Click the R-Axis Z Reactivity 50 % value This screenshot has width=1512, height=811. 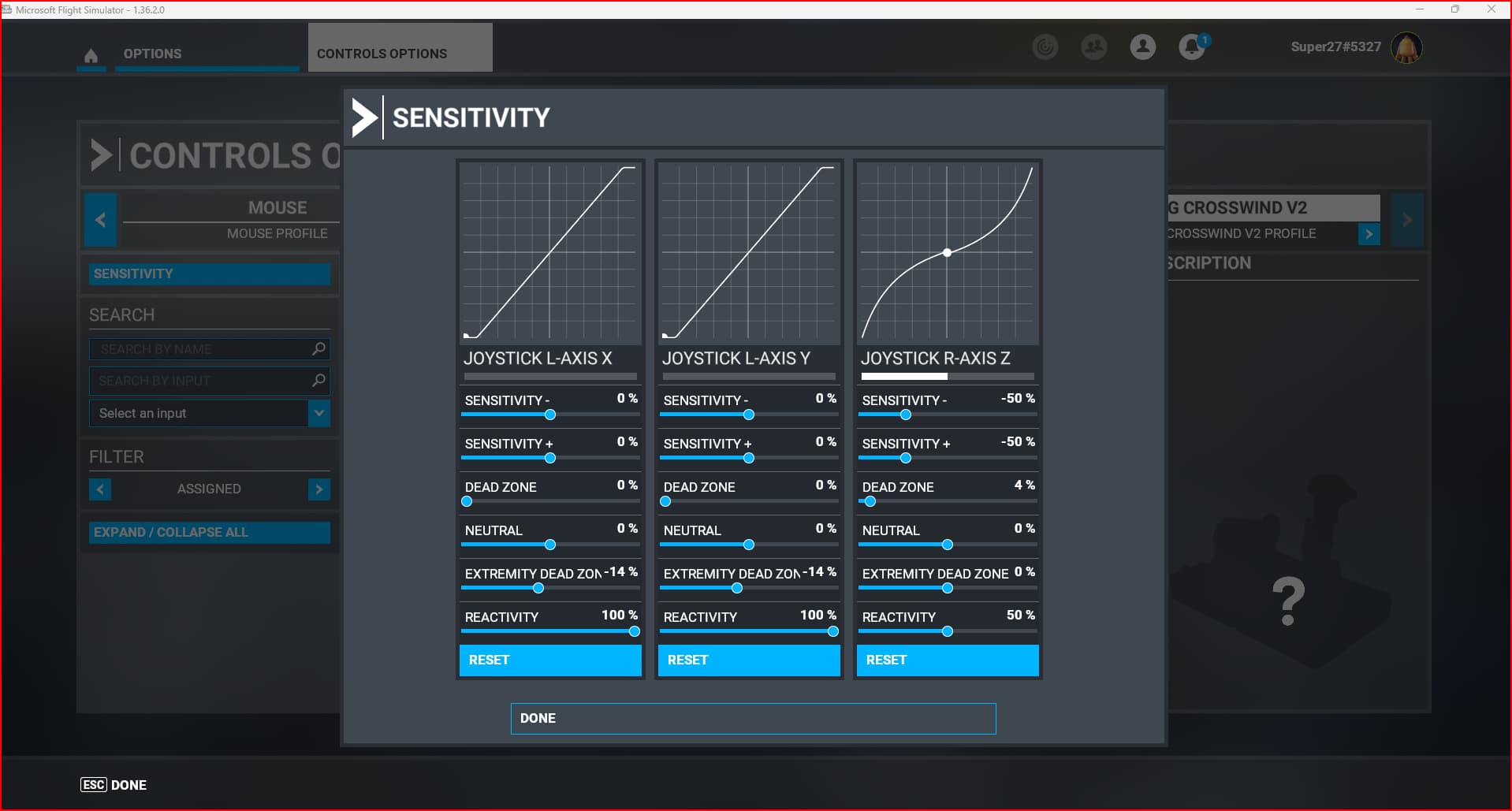tap(1021, 615)
